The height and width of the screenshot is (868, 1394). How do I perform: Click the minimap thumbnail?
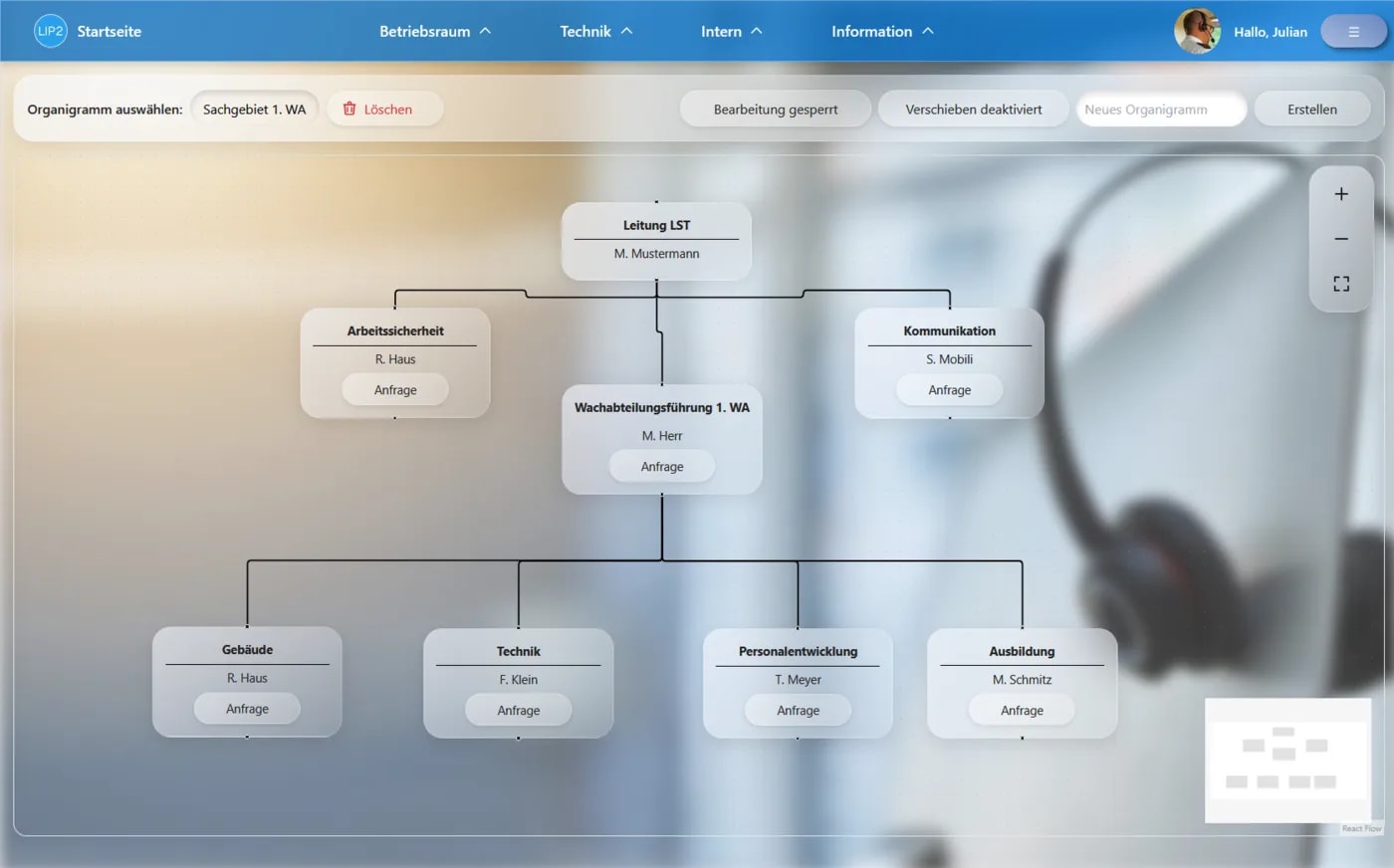(1287, 760)
